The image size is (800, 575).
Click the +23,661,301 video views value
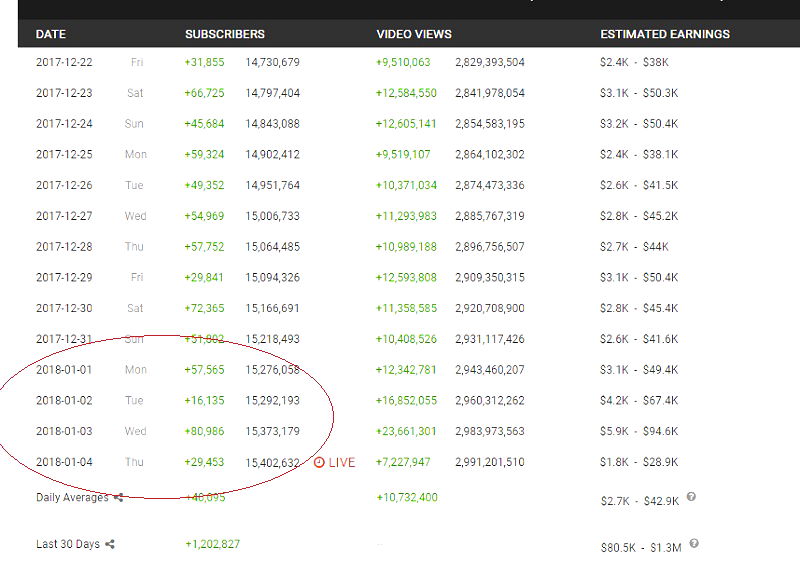[x=406, y=431]
